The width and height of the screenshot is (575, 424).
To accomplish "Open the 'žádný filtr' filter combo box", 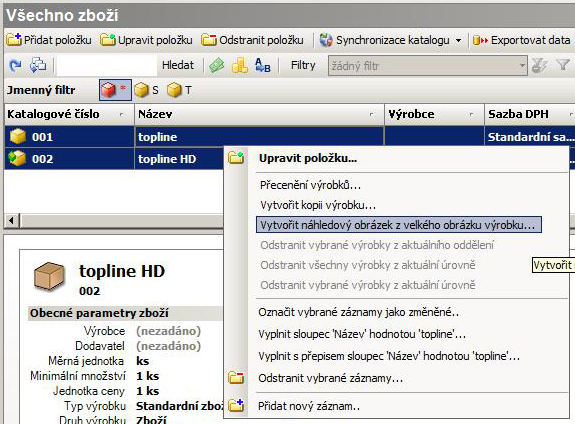I will (428, 66).
